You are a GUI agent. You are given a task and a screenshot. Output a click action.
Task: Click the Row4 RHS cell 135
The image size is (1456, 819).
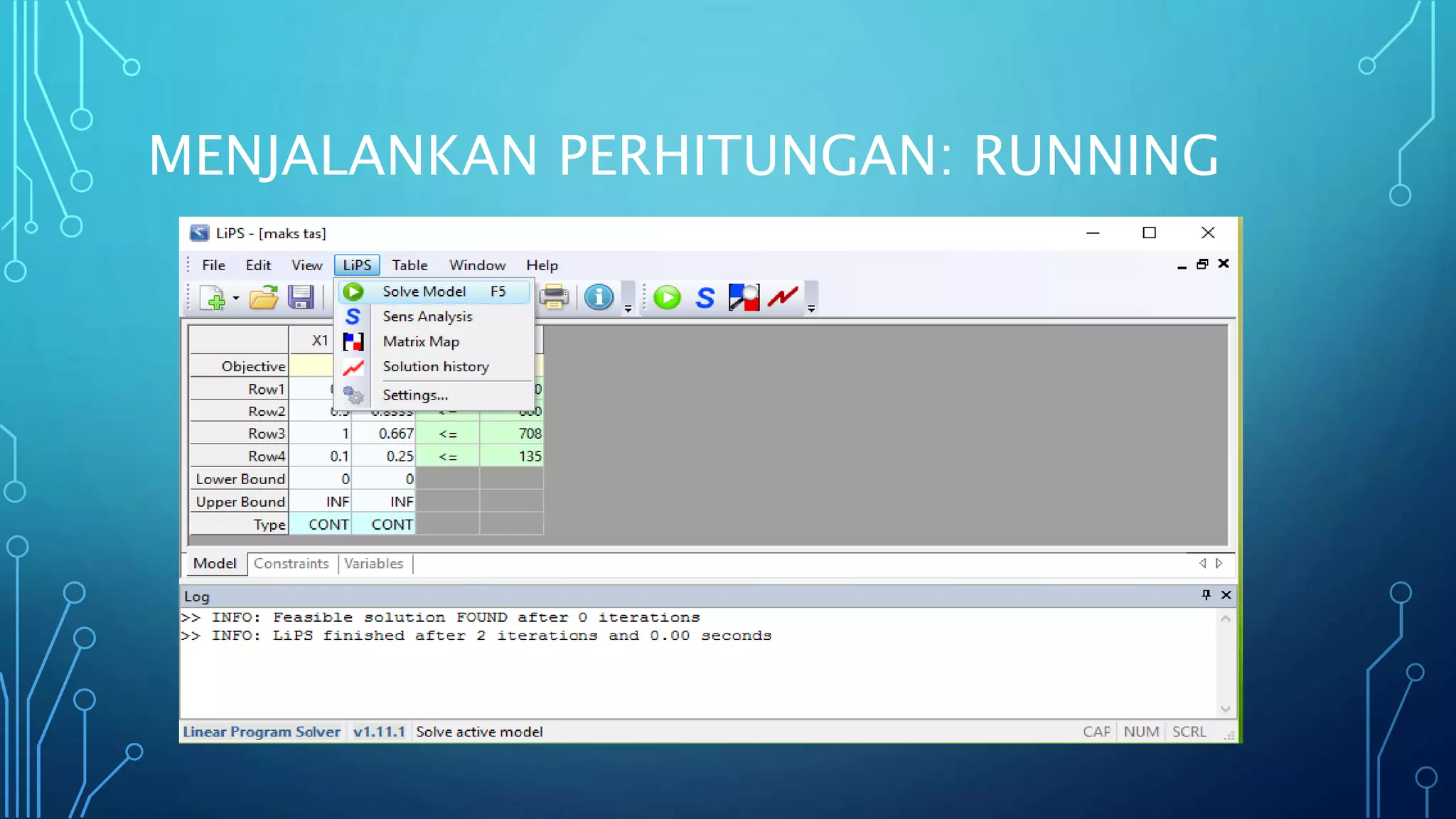point(512,456)
